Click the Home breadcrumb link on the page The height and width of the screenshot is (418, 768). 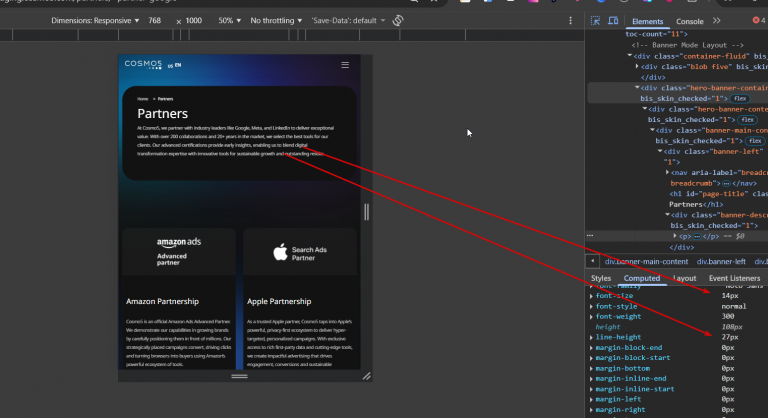143,99
